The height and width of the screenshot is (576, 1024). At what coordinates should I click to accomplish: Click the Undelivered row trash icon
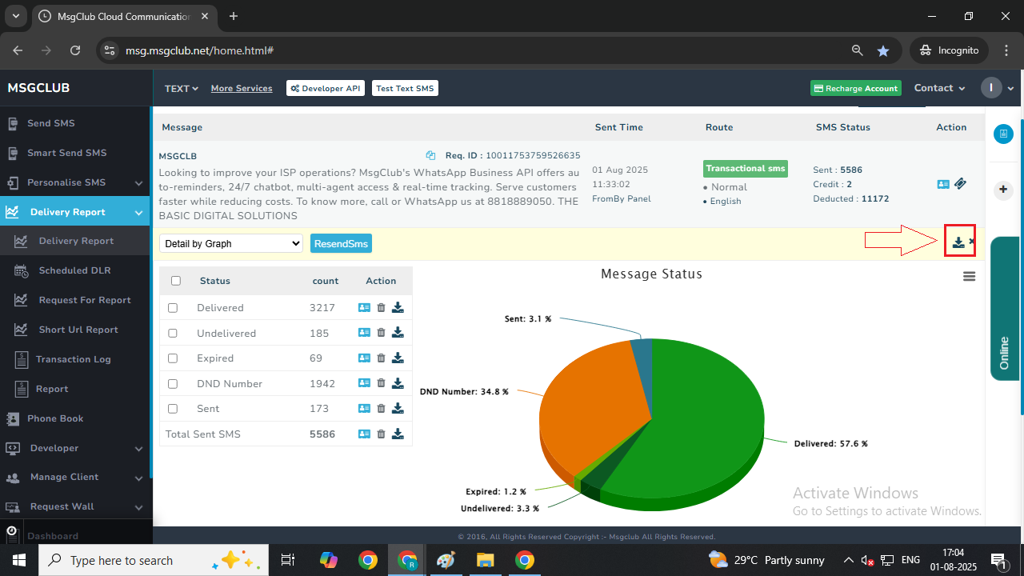(381, 332)
